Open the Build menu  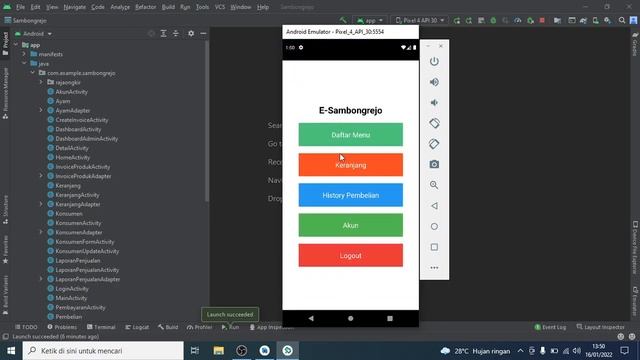(x=168, y=7)
